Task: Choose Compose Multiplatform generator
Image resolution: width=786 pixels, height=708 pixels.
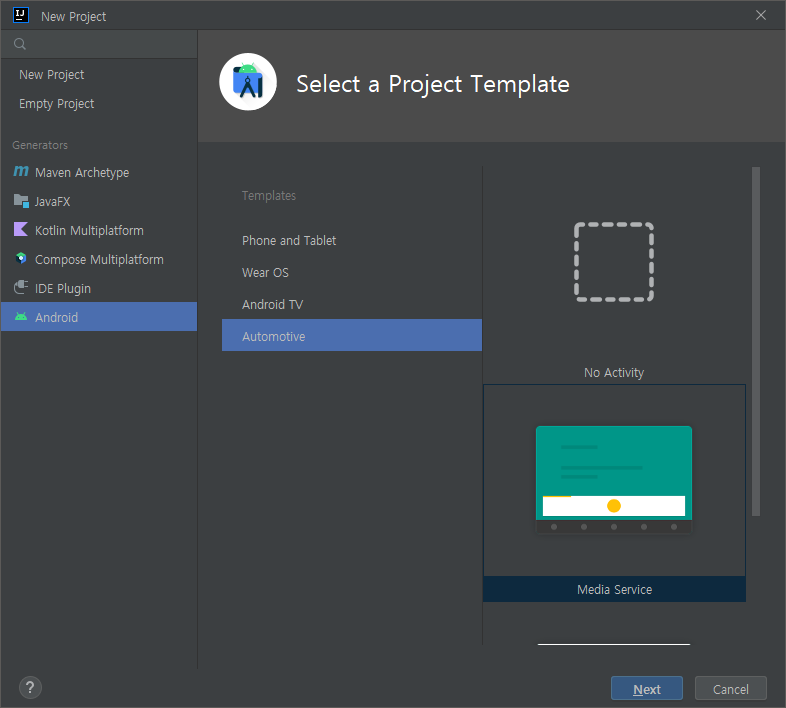Action: [99, 260]
